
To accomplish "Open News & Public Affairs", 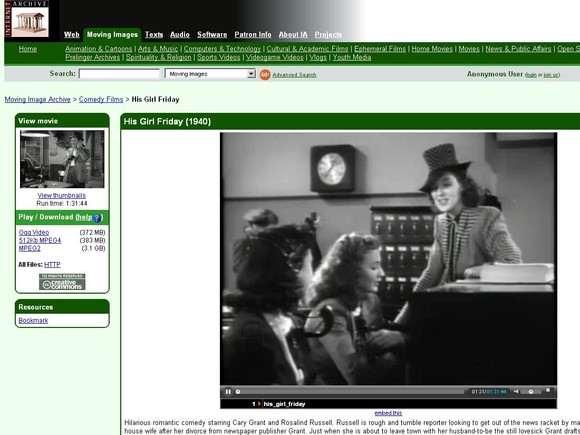I will click(518, 49).
